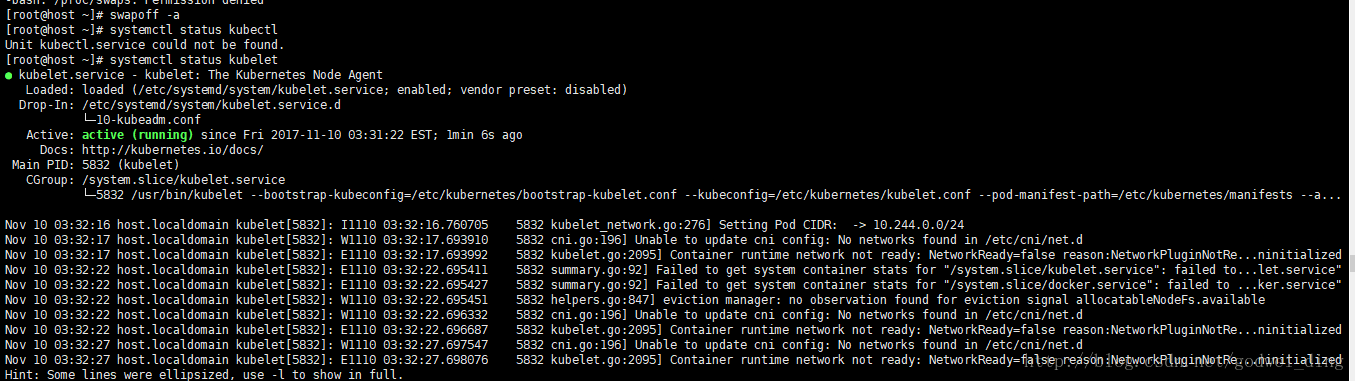This screenshot has width=1355, height=381.
Task: Click the 'Hint: Some lines were ellipsized' message
Action: click(204, 375)
